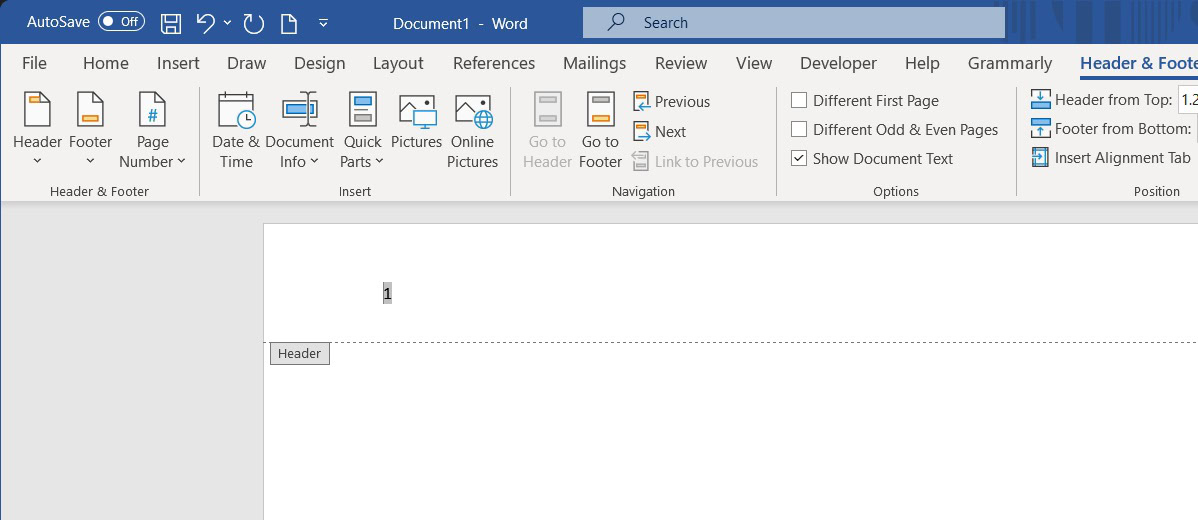This screenshot has height=520, width=1198.
Task: Click the Save icon in title bar
Action: click(171, 22)
